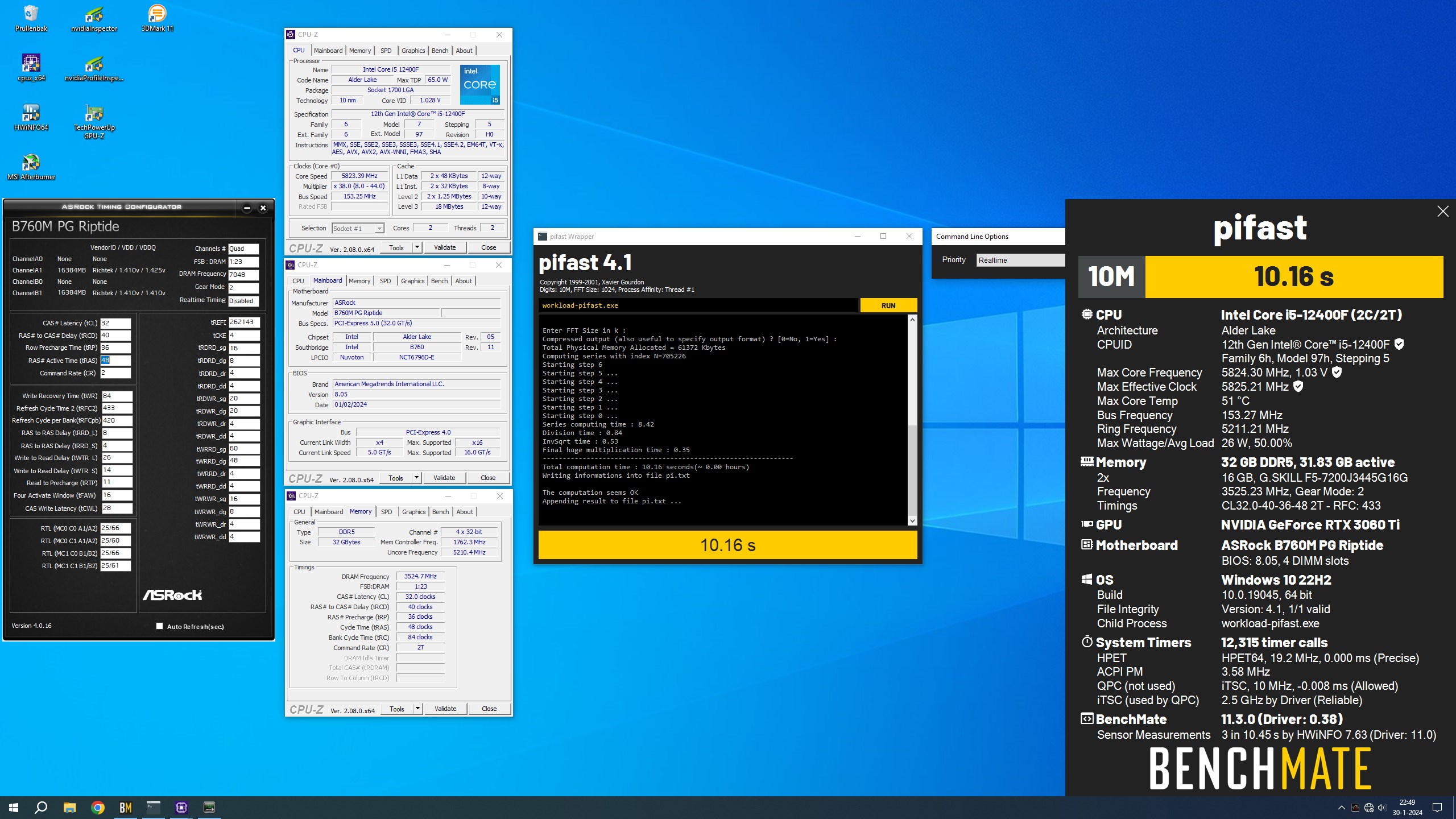
Task: Open Google Chrome from taskbar
Action: (98, 807)
